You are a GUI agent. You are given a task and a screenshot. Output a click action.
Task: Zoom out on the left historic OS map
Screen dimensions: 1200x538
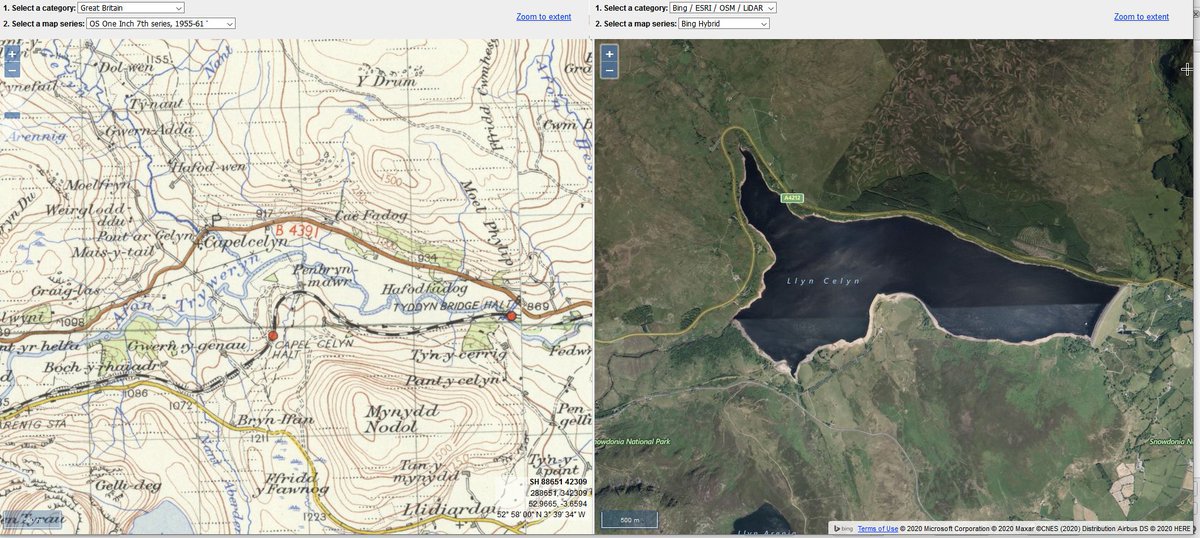[x=12, y=70]
